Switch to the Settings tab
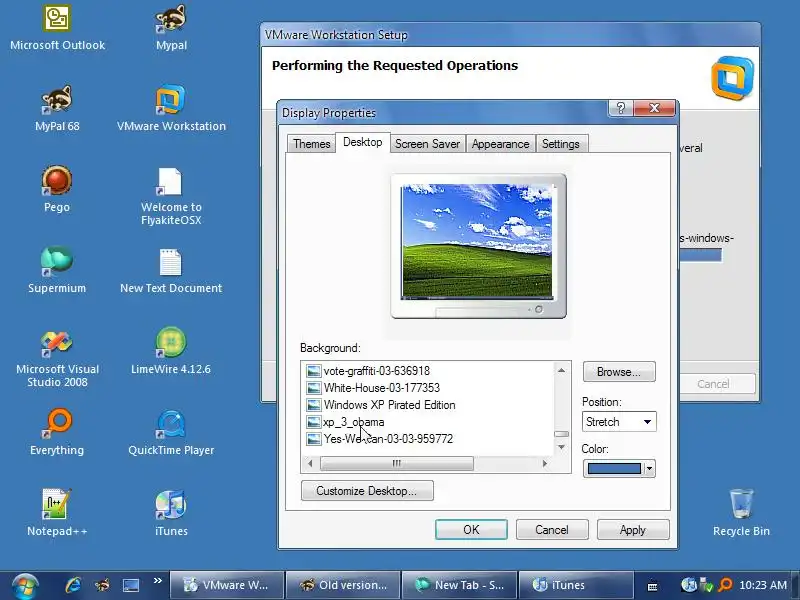800x600 pixels. (560, 144)
